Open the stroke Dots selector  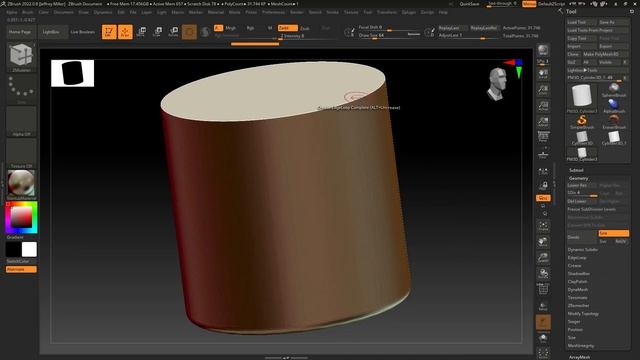tap(21, 88)
